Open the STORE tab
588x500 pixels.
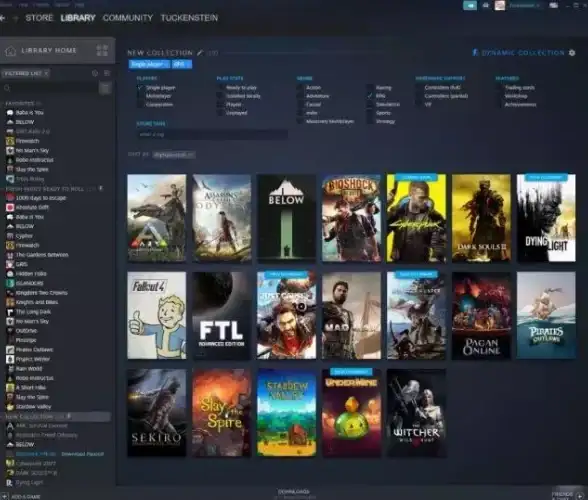click(39, 18)
